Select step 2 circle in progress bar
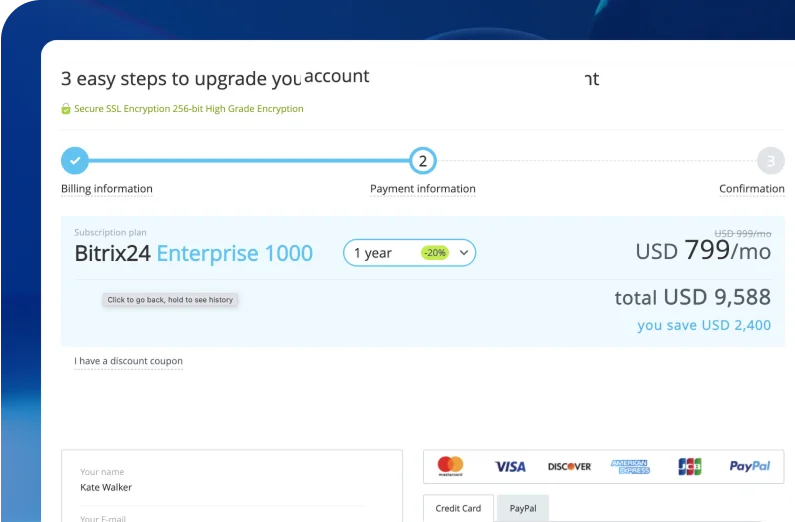This screenshot has width=795, height=522. point(423,160)
